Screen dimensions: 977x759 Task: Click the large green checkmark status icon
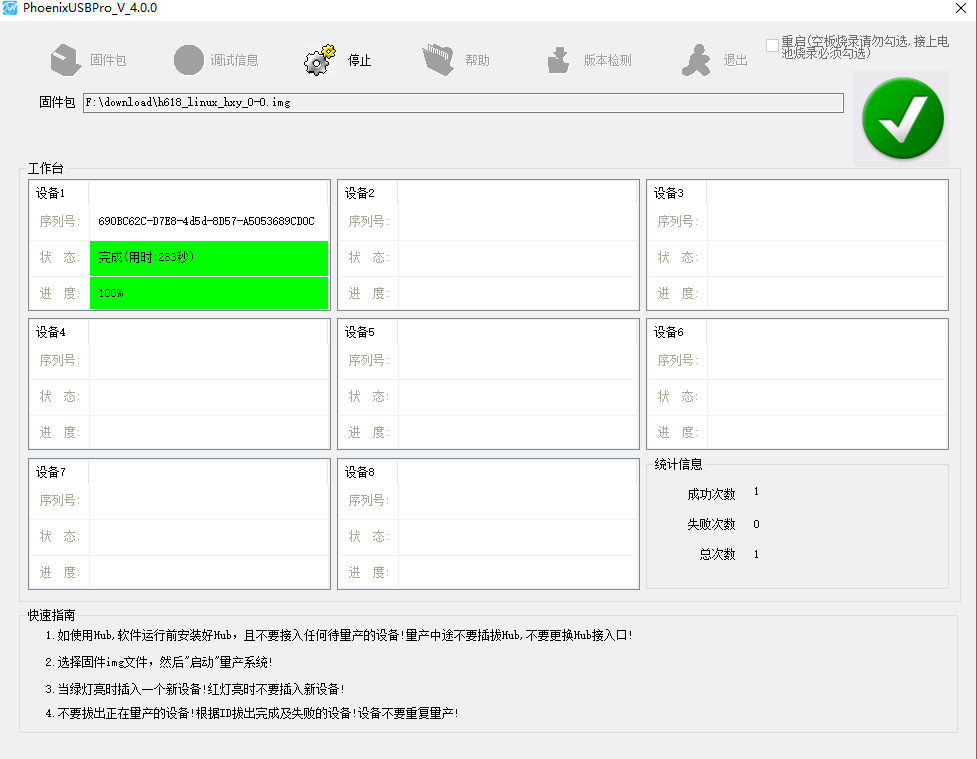pos(902,118)
